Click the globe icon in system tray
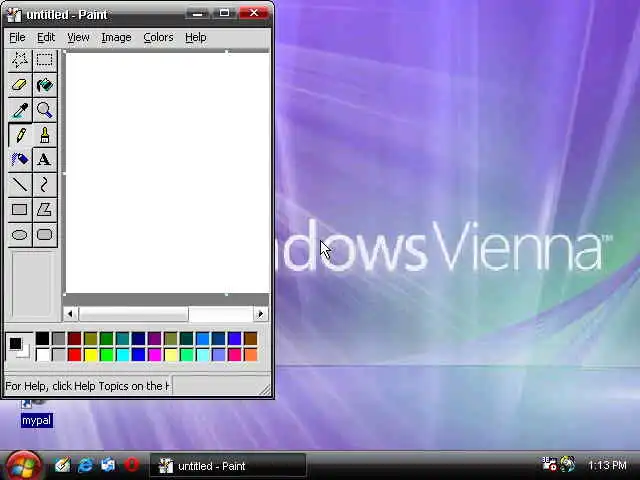The image size is (640, 480). [567, 464]
